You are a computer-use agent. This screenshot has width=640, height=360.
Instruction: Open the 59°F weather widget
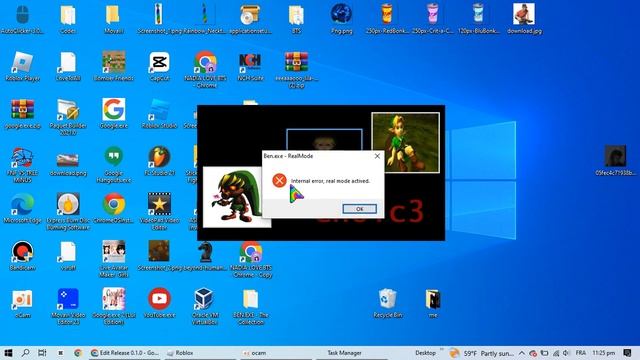(x=482, y=353)
